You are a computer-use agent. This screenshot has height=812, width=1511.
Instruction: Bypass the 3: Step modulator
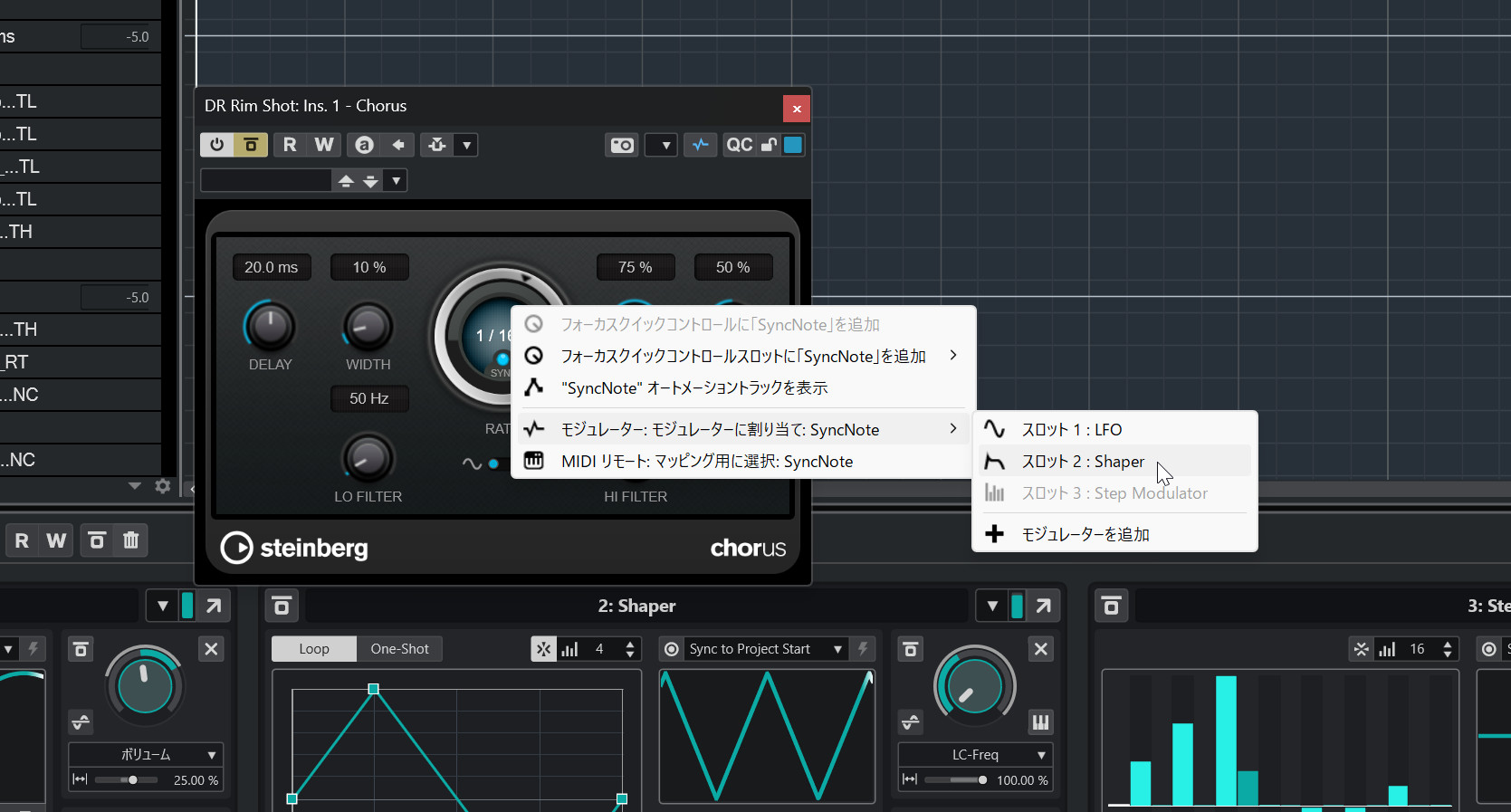click(1112, 606)
